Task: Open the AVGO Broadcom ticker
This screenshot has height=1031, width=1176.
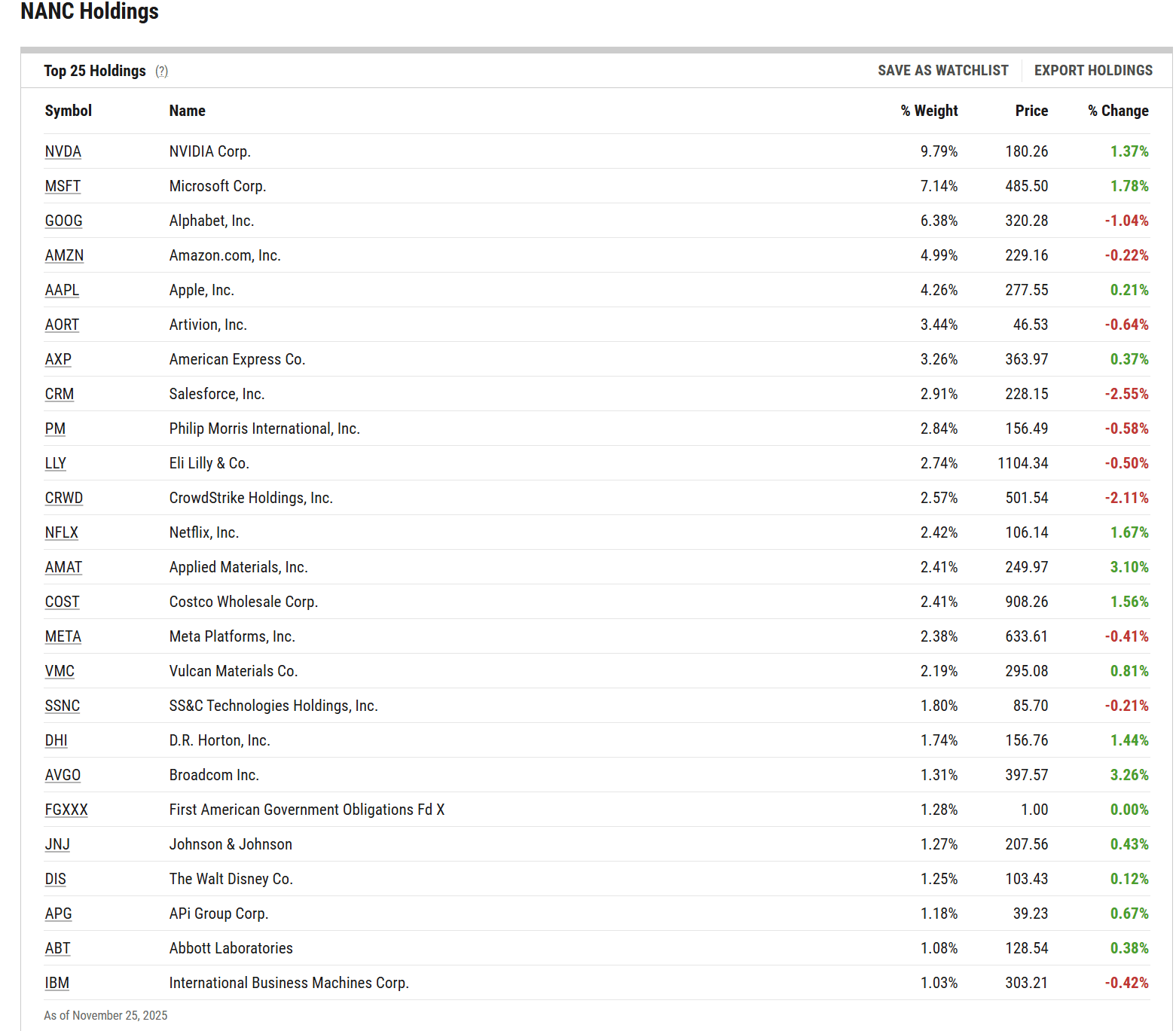Action: pos(63,775)
